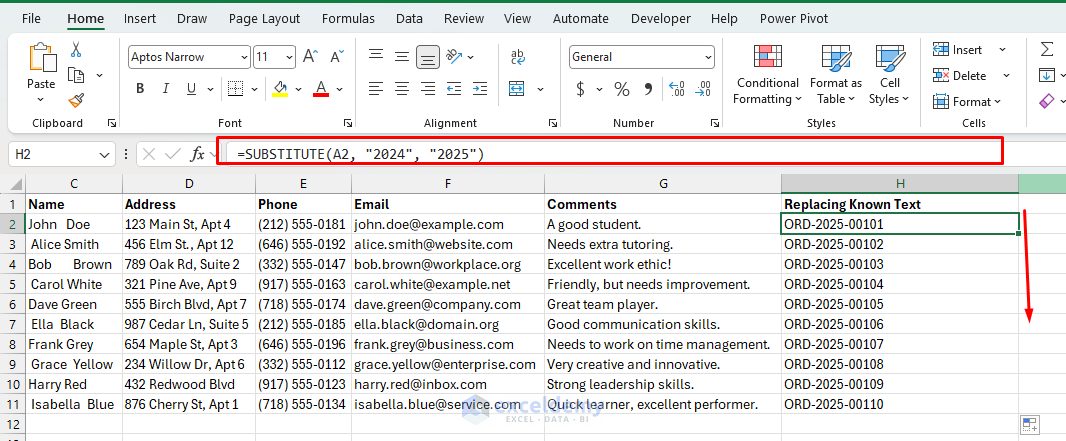This screenshot has height=441, width=1066.
Task: Open the Font dialog launcher
Action: click(x=348, y=123)
